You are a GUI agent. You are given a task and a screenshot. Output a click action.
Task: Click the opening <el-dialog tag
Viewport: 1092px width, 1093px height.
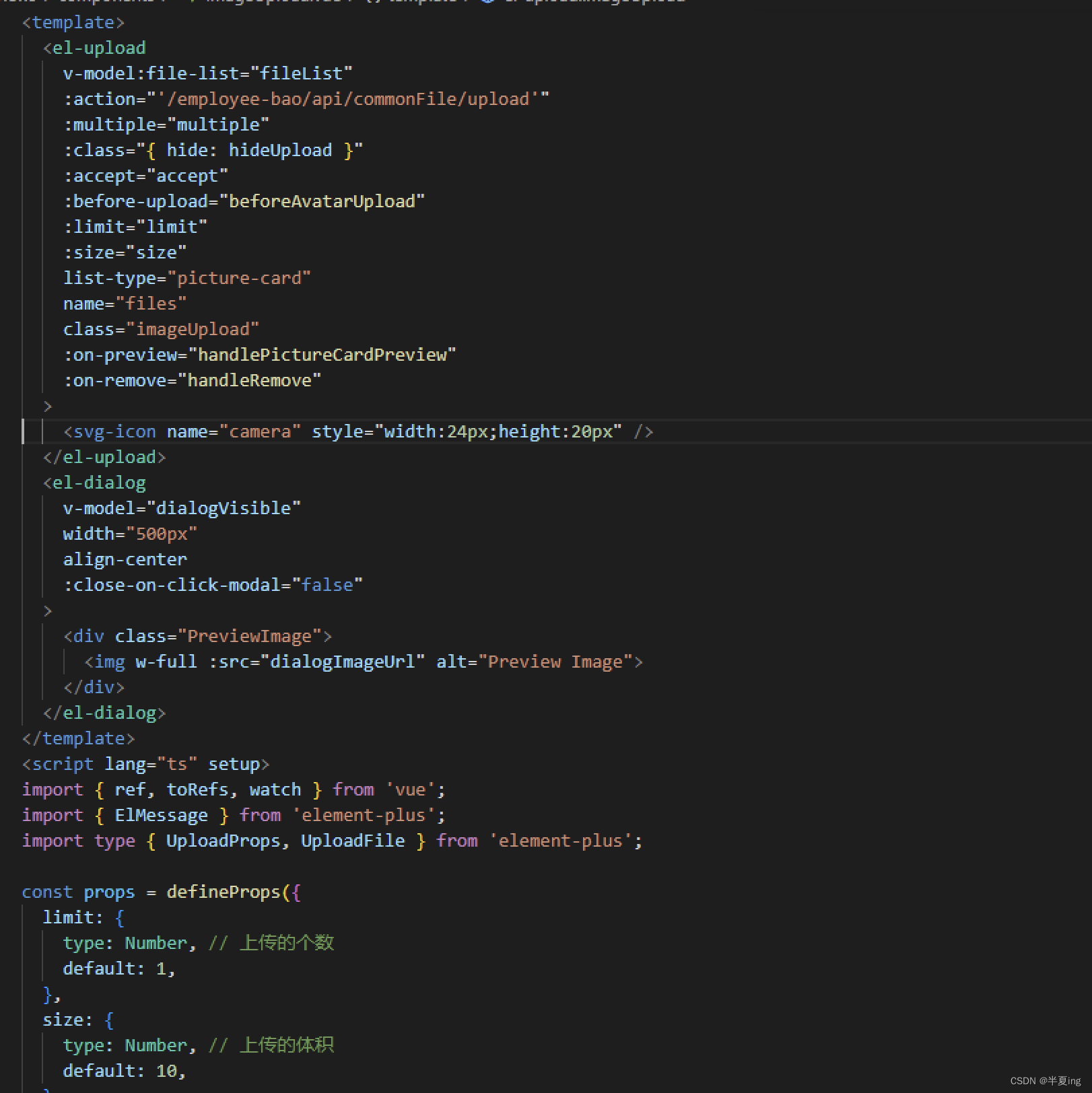tap(94, 483)
